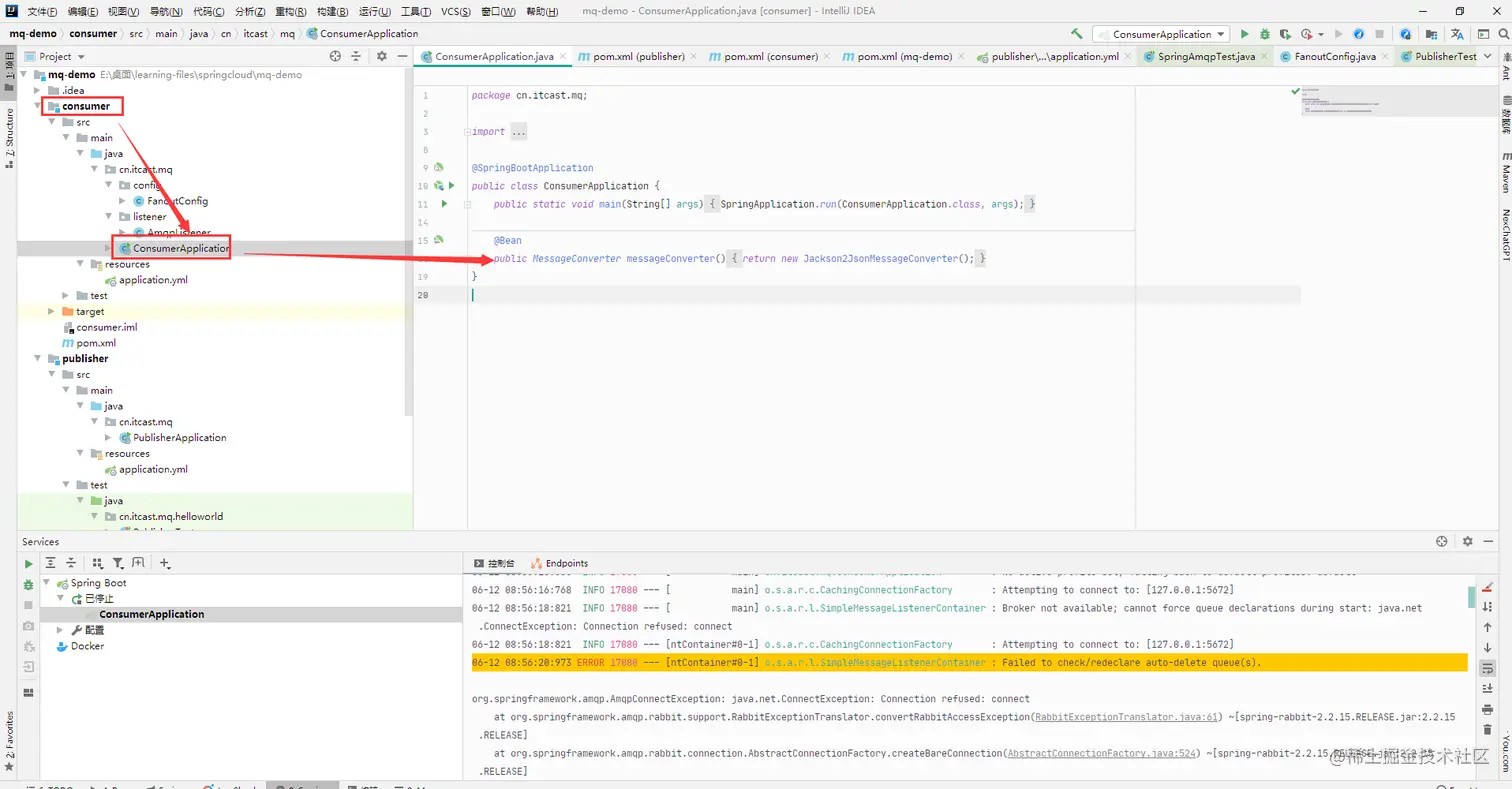This screenshot has width=1512, height=789.
Task: Toggle the Project tool window side tab
Action: [x=8, y=72]
